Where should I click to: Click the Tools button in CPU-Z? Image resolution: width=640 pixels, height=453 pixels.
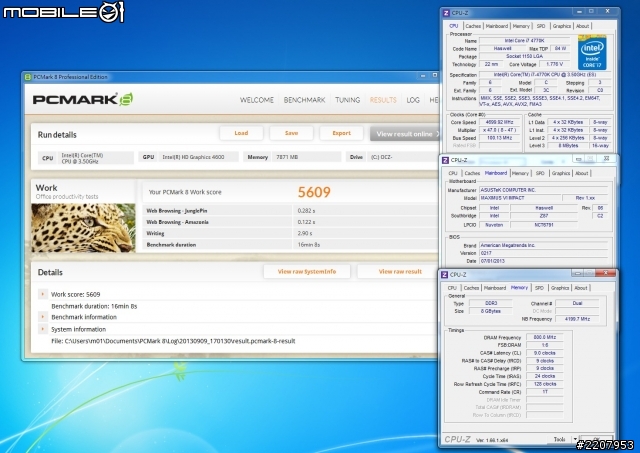click(559, 439)
